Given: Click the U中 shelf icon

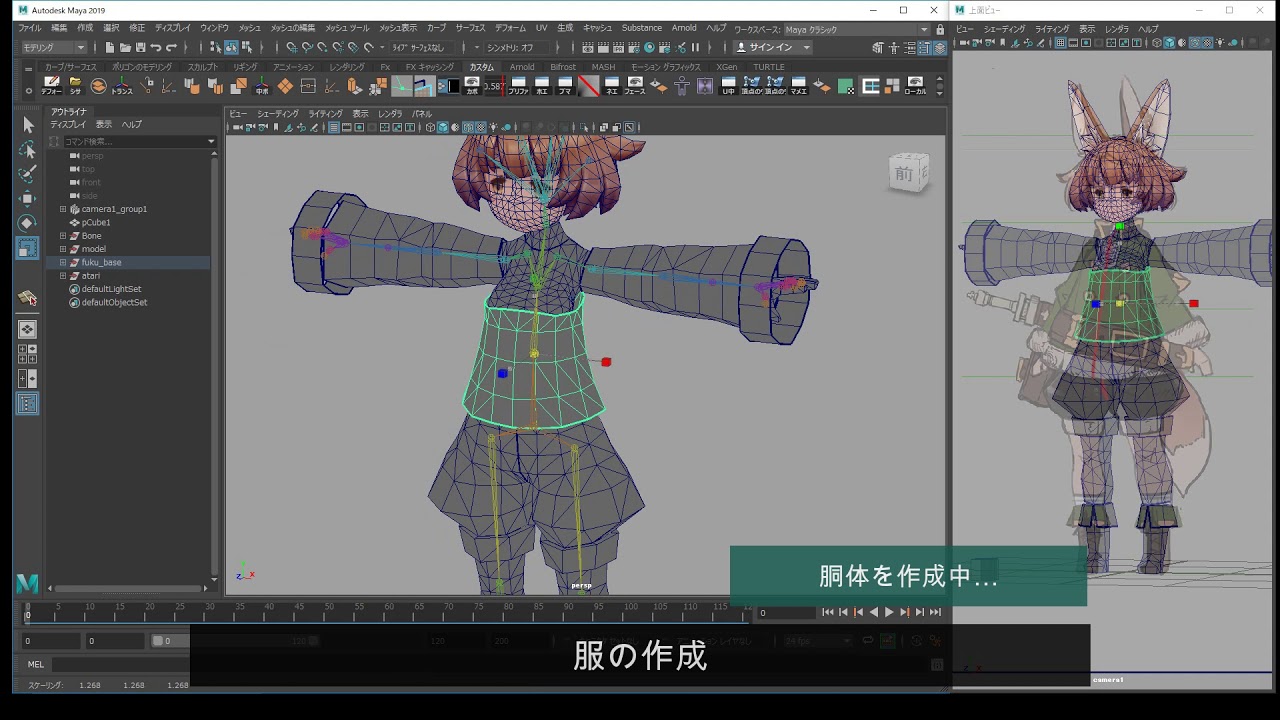Looking at the screenshot, I should 728,86.
